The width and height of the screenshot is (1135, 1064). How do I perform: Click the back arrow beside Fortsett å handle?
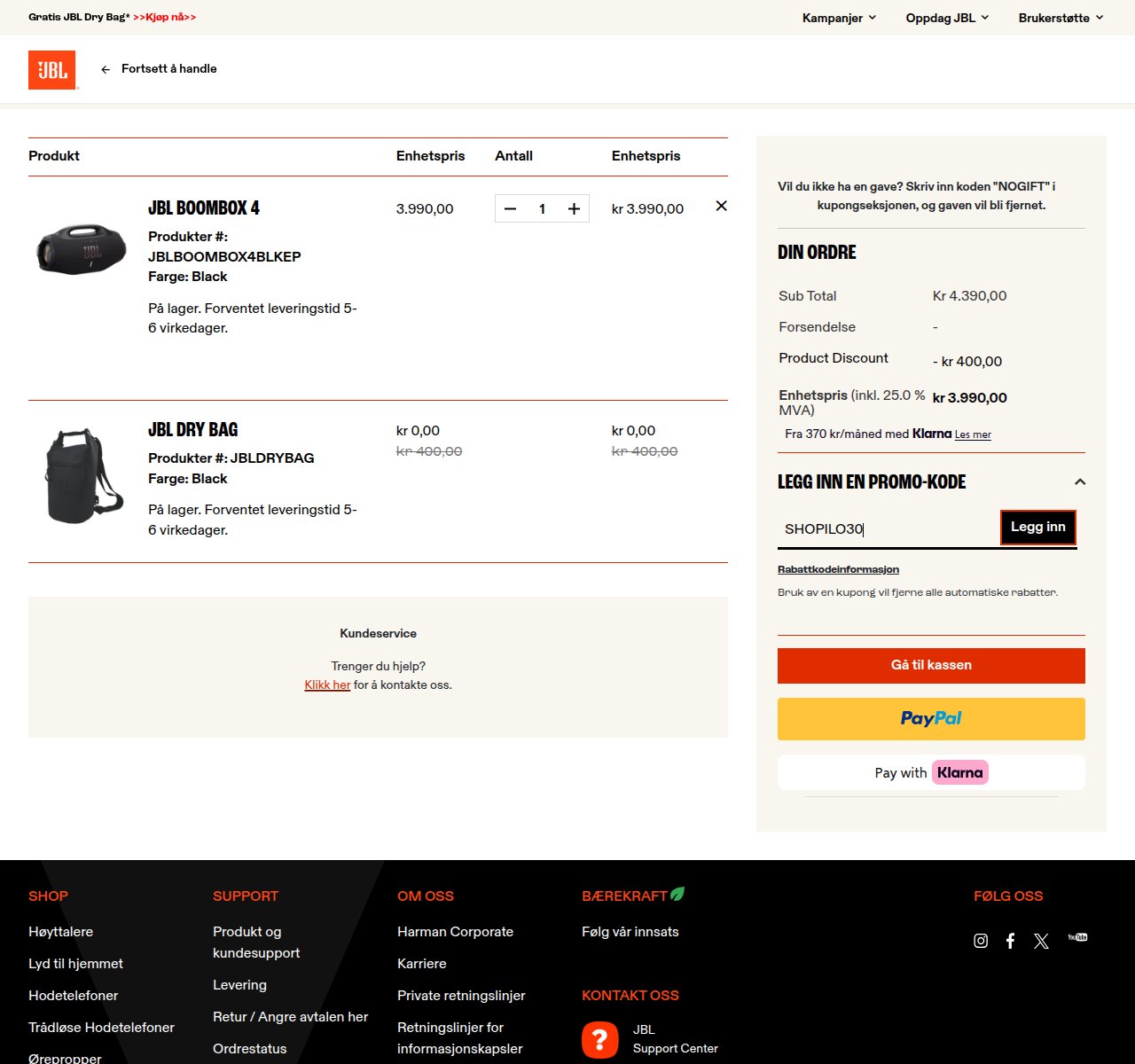point(106,69)
